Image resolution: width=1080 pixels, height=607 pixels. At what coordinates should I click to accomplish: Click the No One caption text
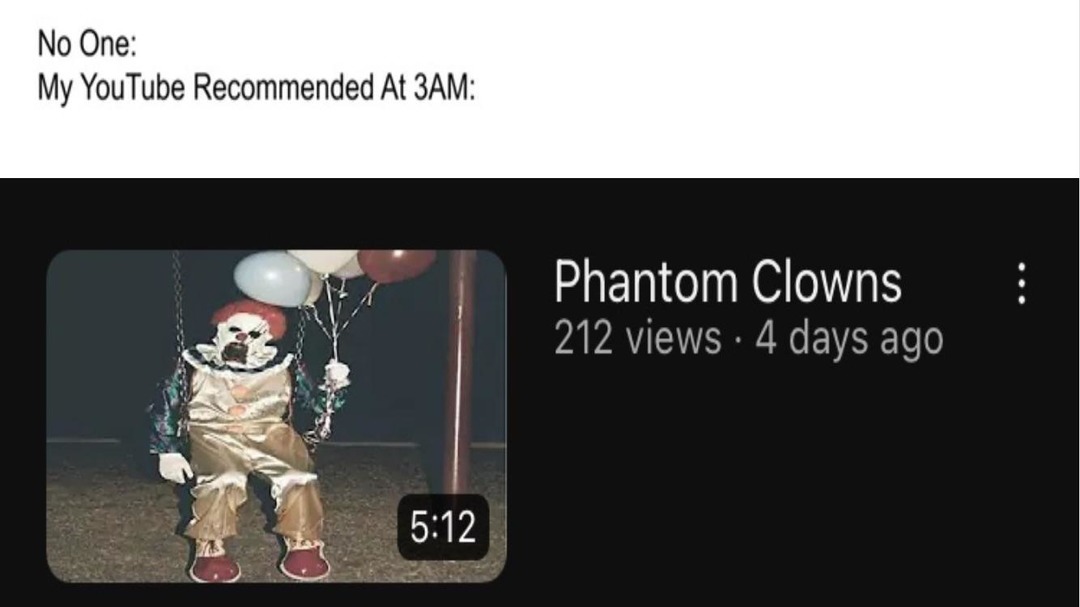(87, 44)
